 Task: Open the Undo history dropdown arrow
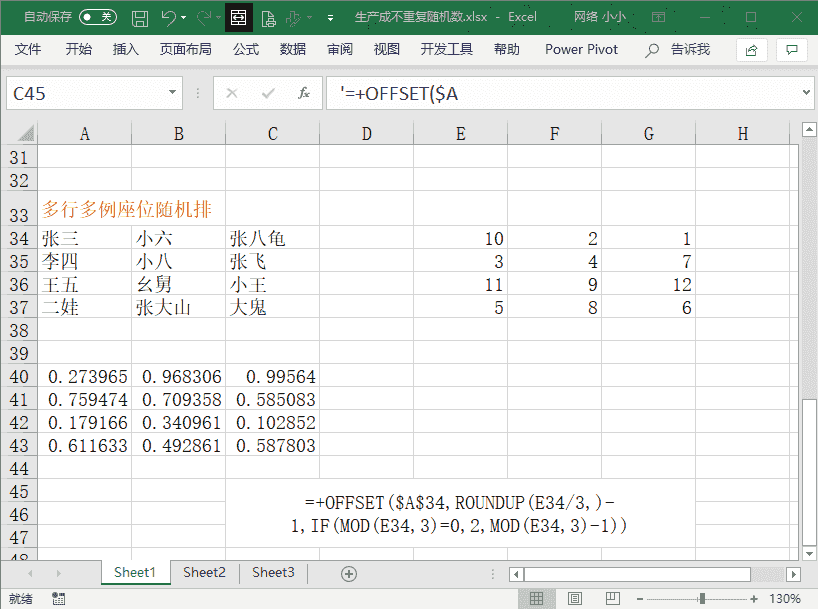[x=184, y=18]
